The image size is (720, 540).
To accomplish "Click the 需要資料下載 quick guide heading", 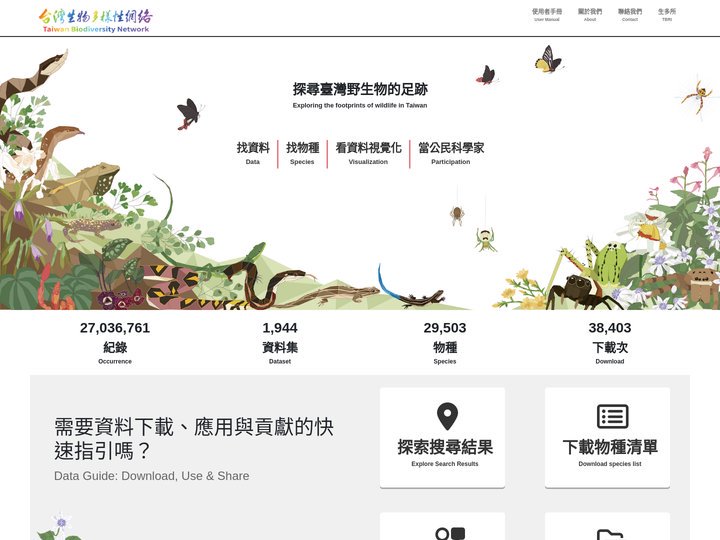I will pyautogui.click(x=193, y=439).
